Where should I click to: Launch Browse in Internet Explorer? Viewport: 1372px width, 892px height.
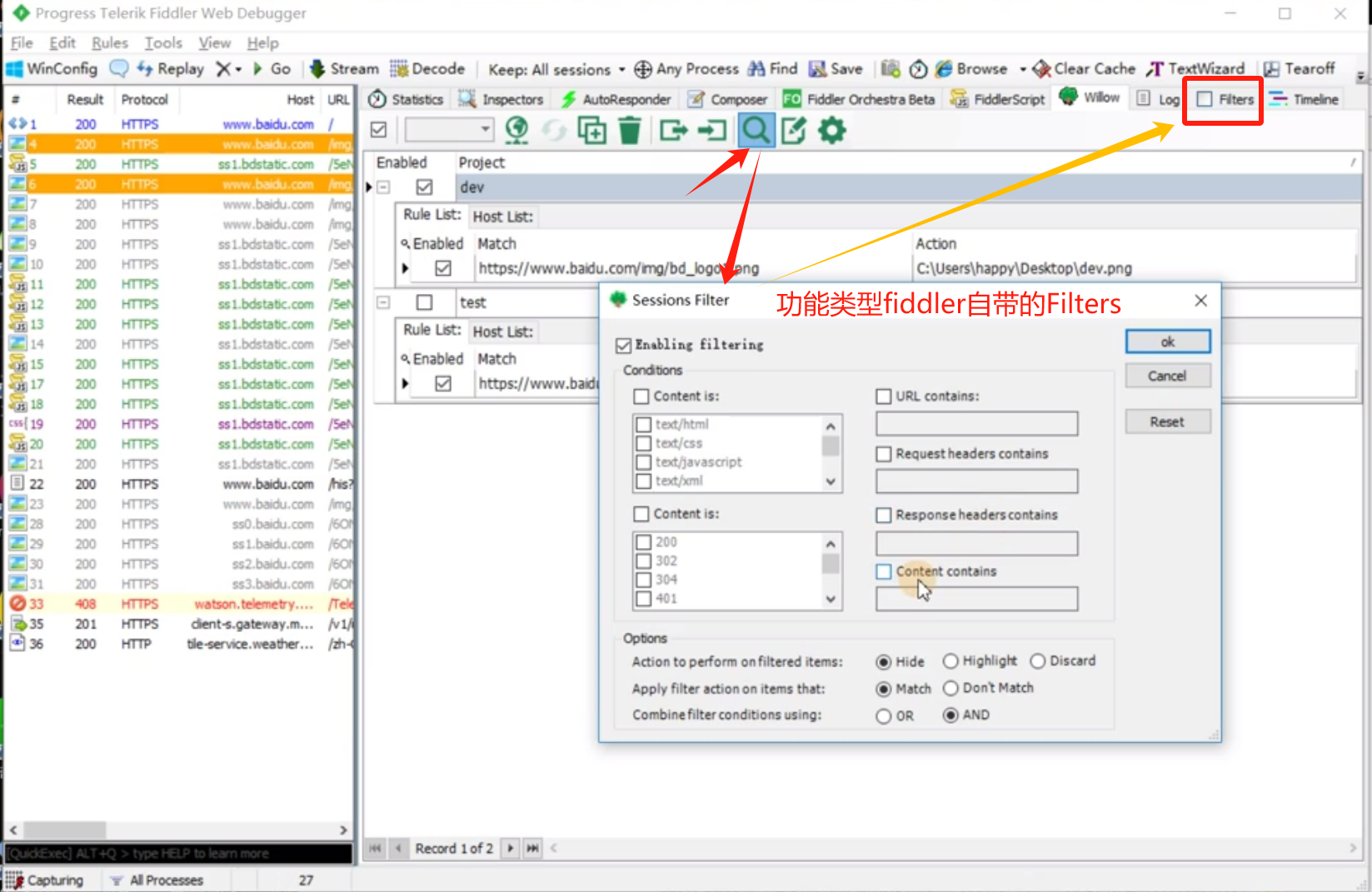click(971, 69)
